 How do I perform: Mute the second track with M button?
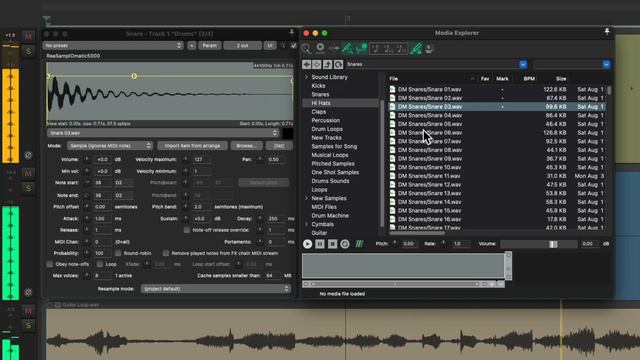pyautogui.click(x=28, y=173)
